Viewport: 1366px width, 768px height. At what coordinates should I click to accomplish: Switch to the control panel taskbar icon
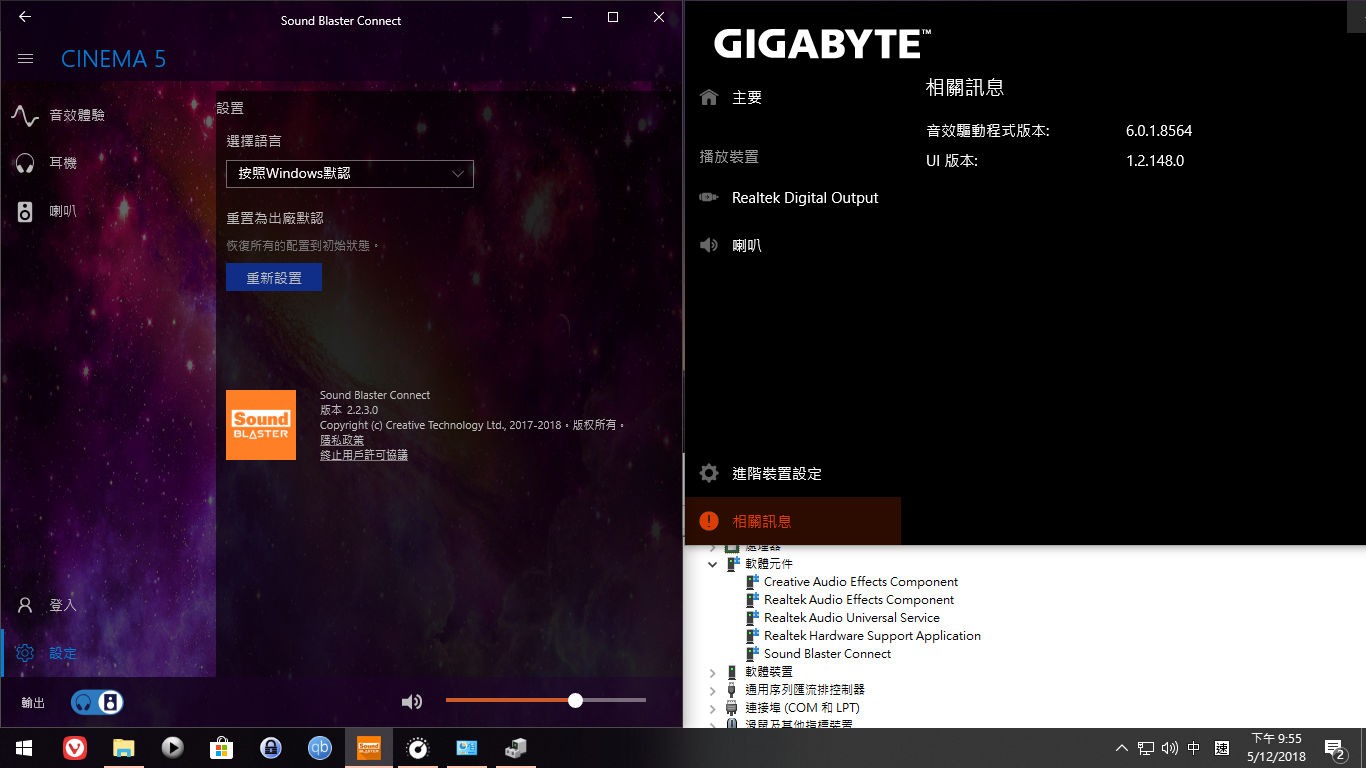[467, 748]
